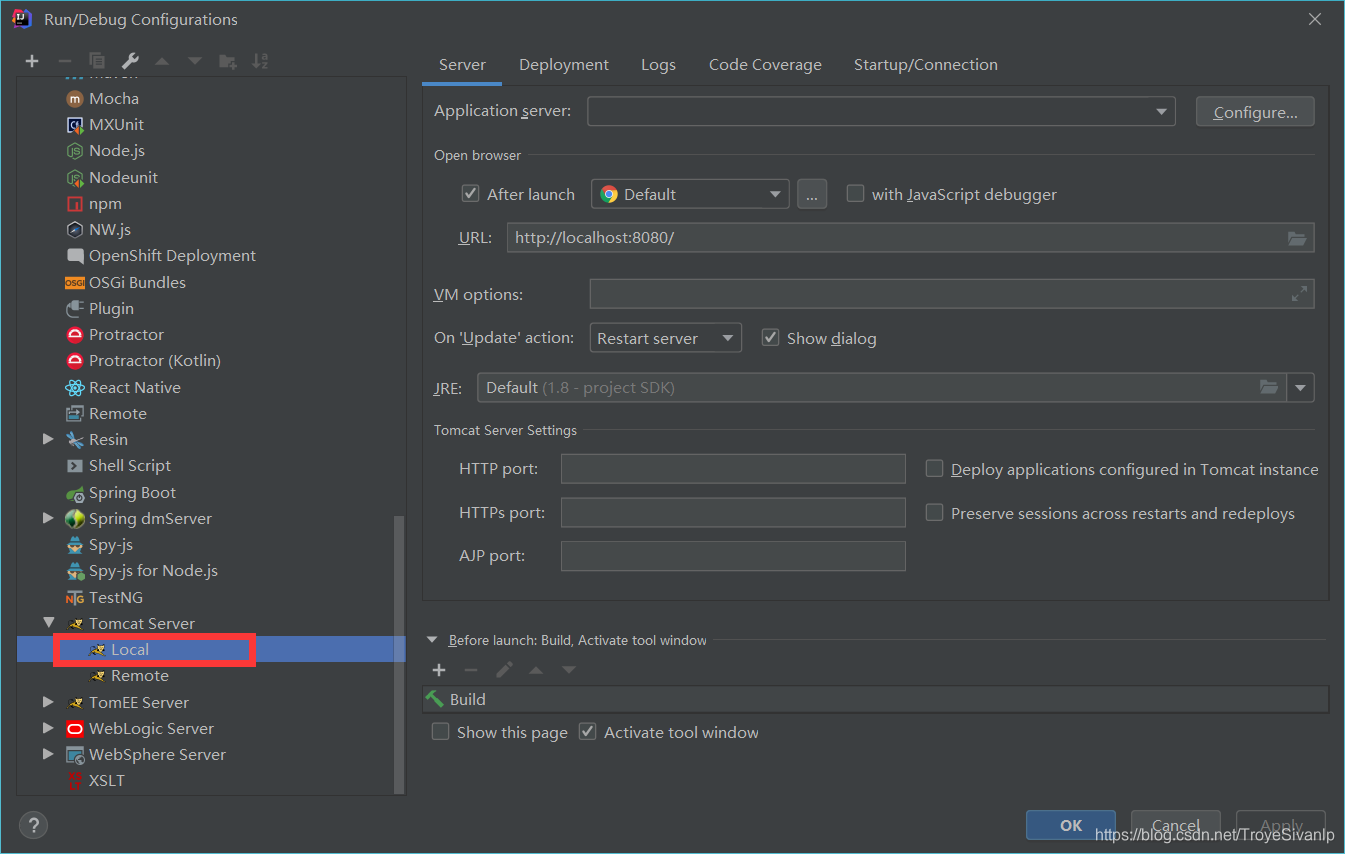Click the Configure... button
The height and width of the screenshot is (854, 1345).
click(x=1255, y=112)
